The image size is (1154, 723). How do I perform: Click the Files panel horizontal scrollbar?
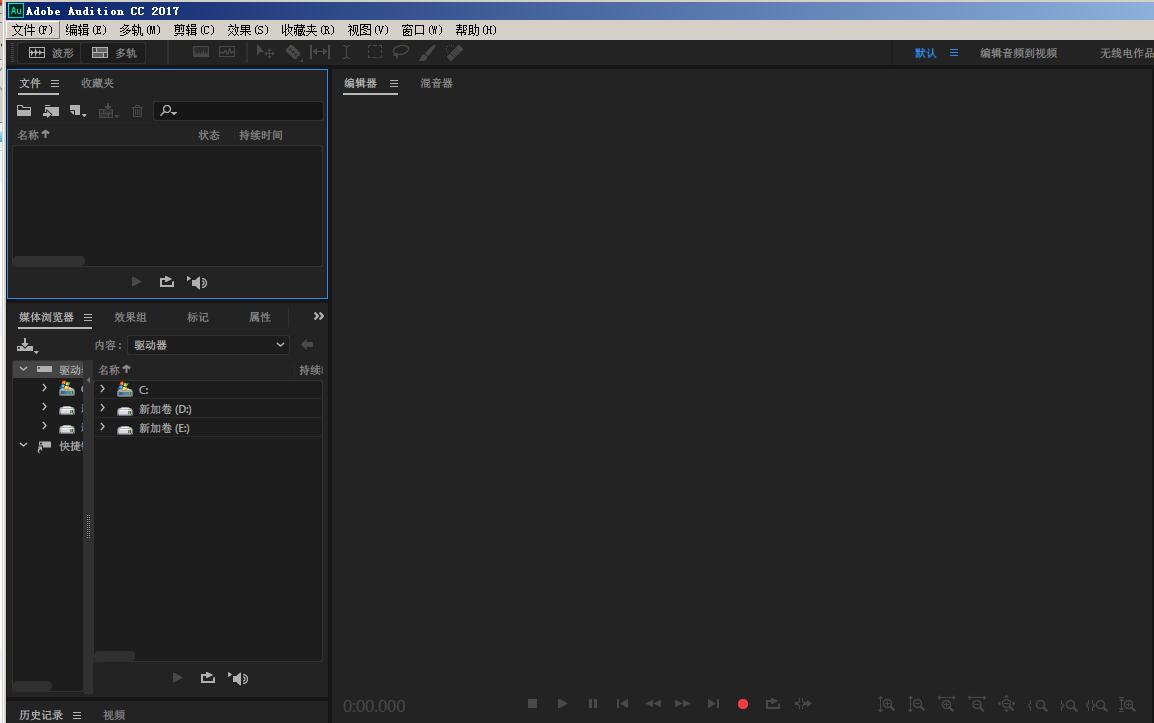coord(49,261)
